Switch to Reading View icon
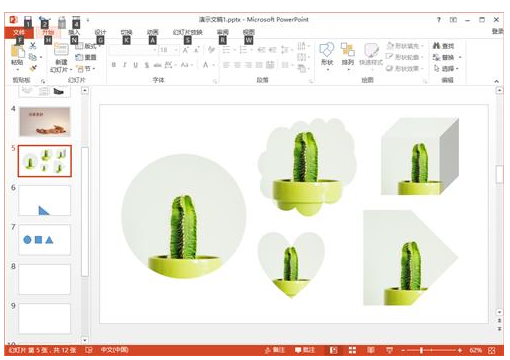This screenshot has width=510, height=360. pos(371,350)
